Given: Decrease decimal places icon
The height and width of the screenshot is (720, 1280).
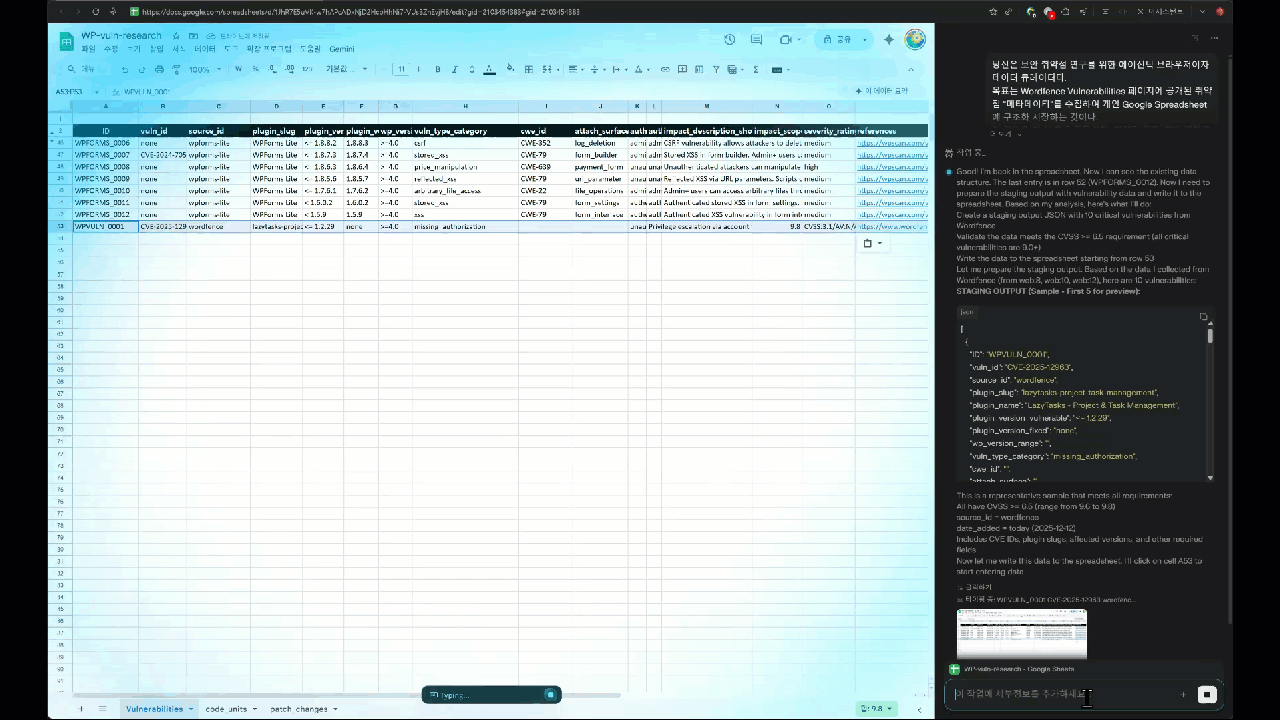Looking at the screenshot, I should pos(272,69).
